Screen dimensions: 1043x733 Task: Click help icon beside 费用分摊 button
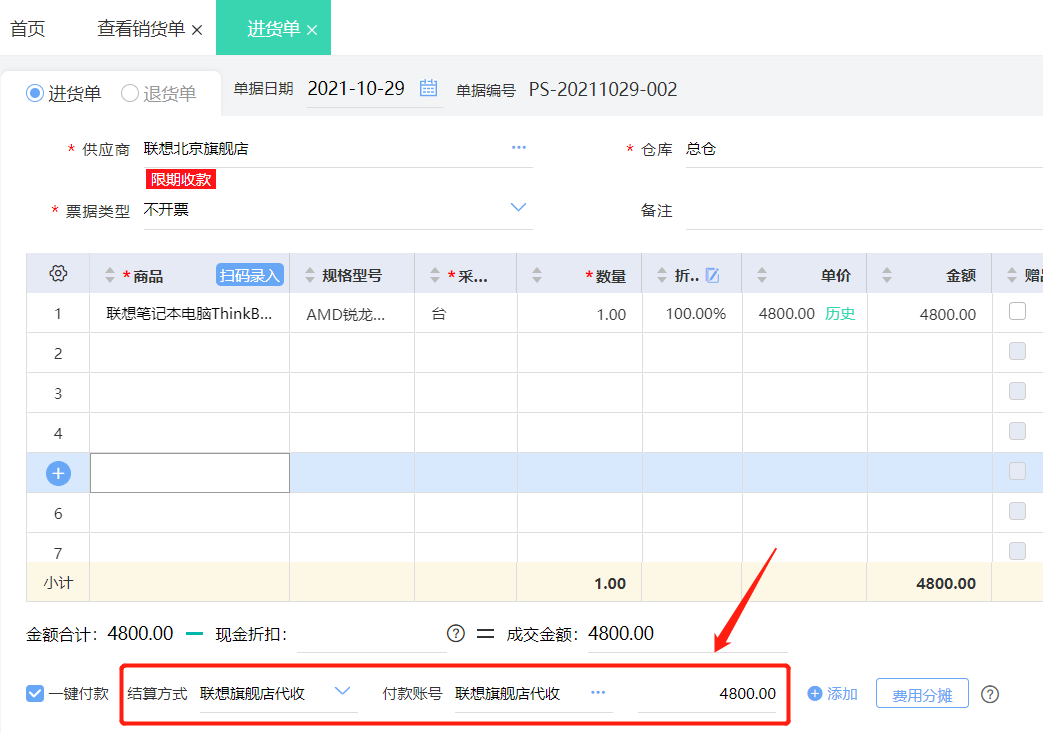(990, 694)
